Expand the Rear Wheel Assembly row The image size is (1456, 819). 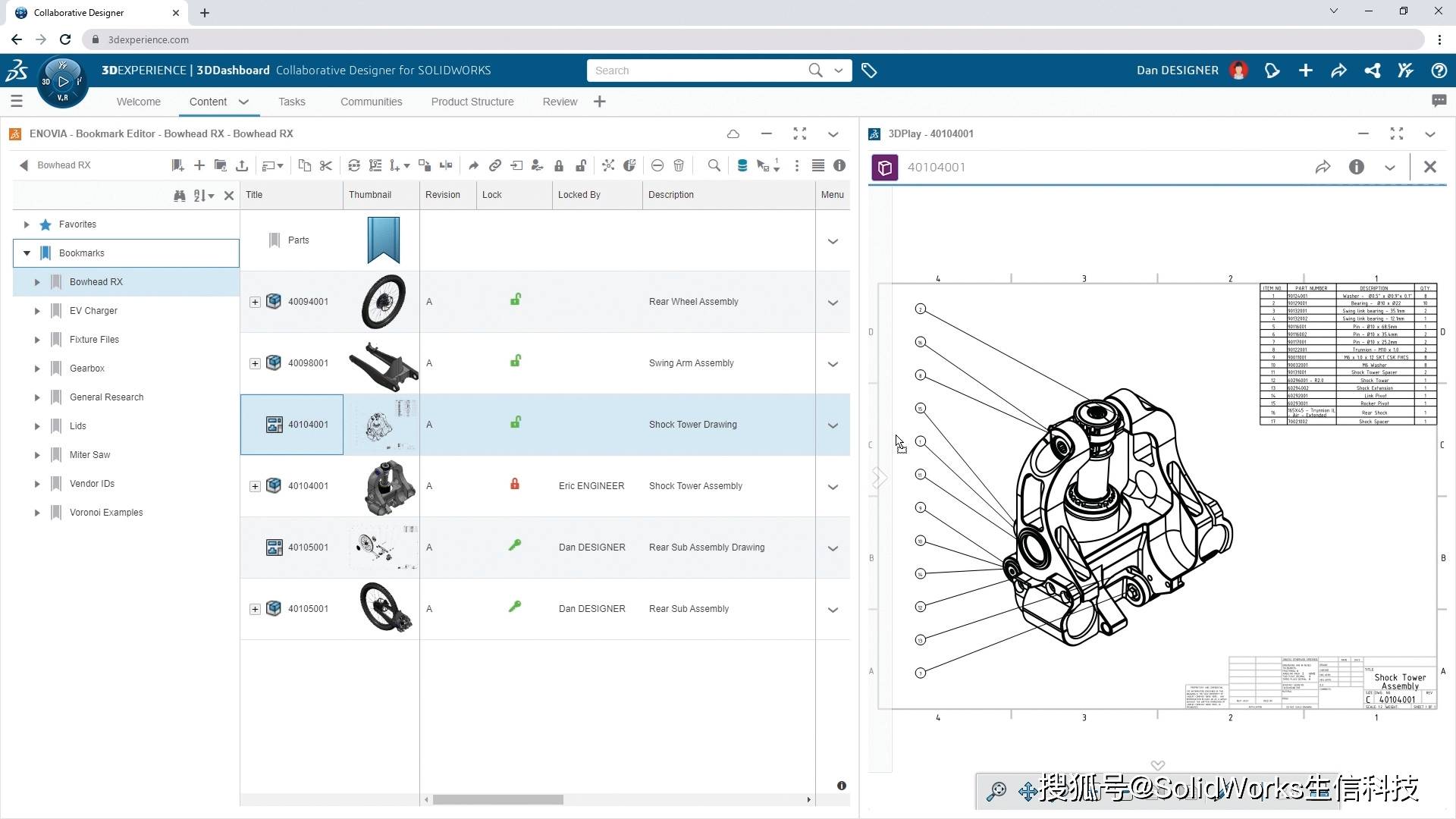255,302
